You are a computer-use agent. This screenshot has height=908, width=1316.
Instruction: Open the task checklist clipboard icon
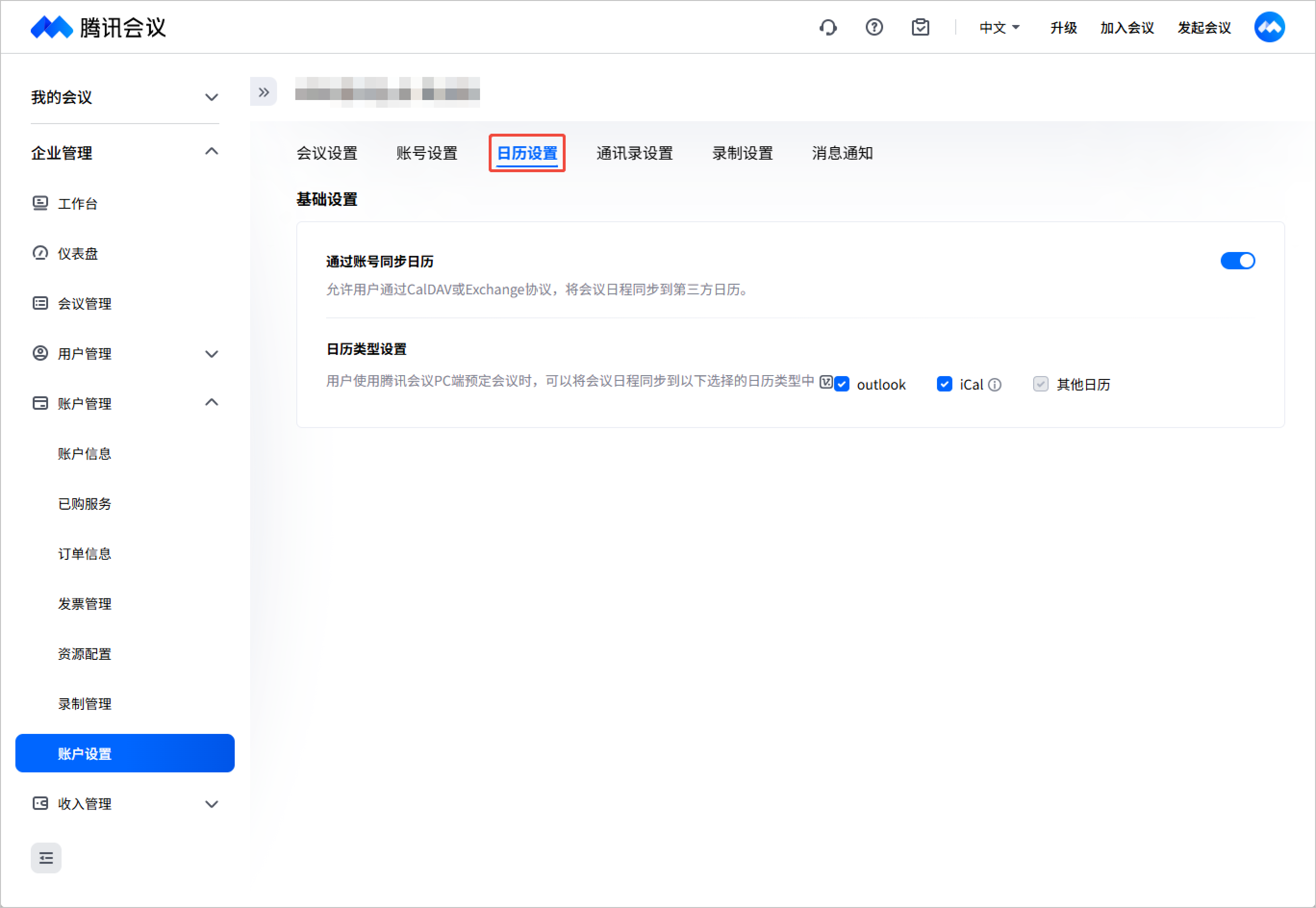[x=920, y=27]
